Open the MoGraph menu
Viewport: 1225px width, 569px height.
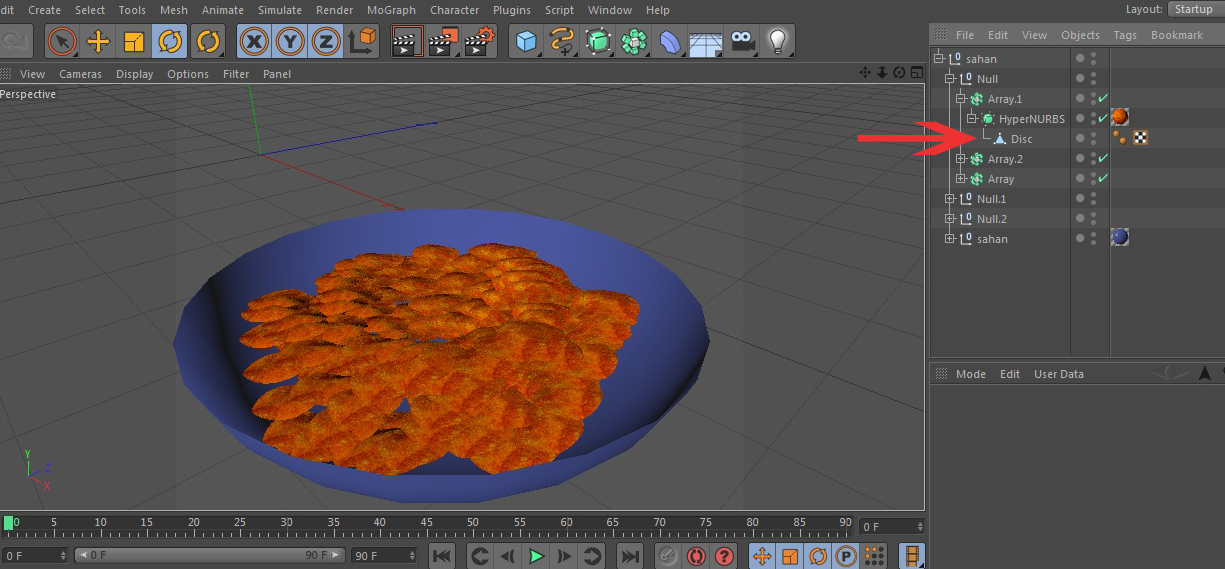[391, 10]
